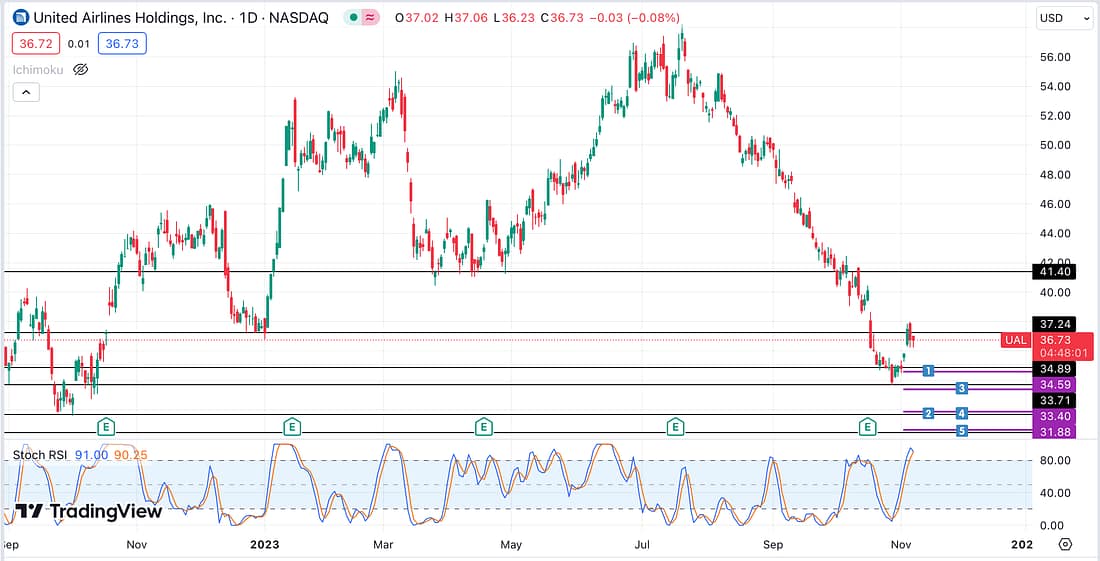Click the Ichimoku indicator label
The width and height of the screenshot is (1100, 561).
pyautogui.click(x=39, y=69)
